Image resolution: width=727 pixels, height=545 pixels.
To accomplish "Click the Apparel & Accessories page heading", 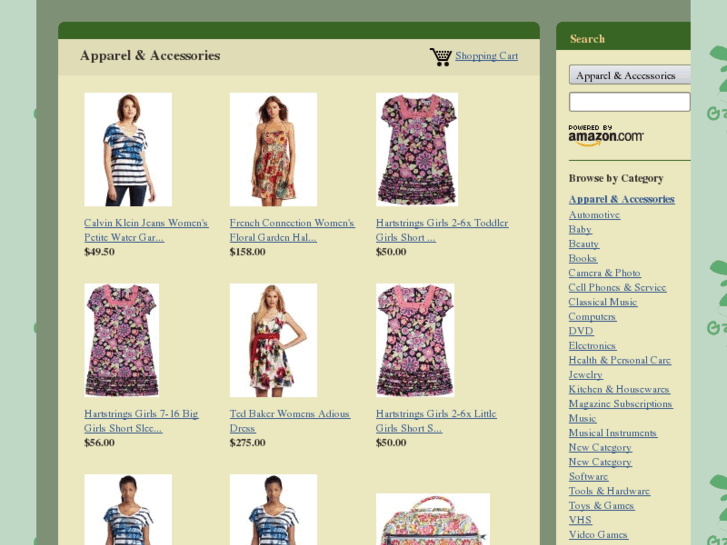I will tap(150, 56).
